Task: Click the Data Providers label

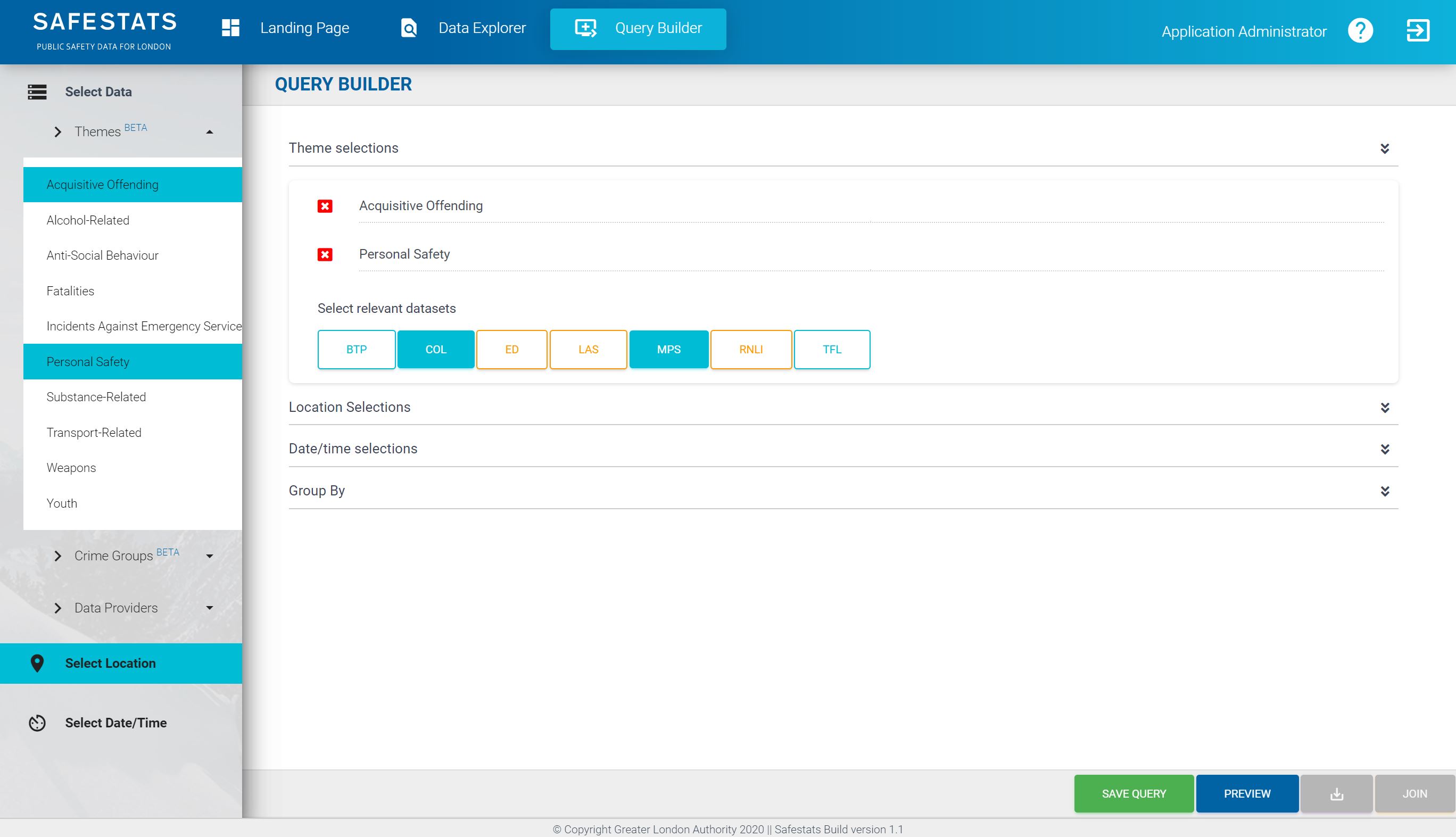Action: [x=115, y=608]
